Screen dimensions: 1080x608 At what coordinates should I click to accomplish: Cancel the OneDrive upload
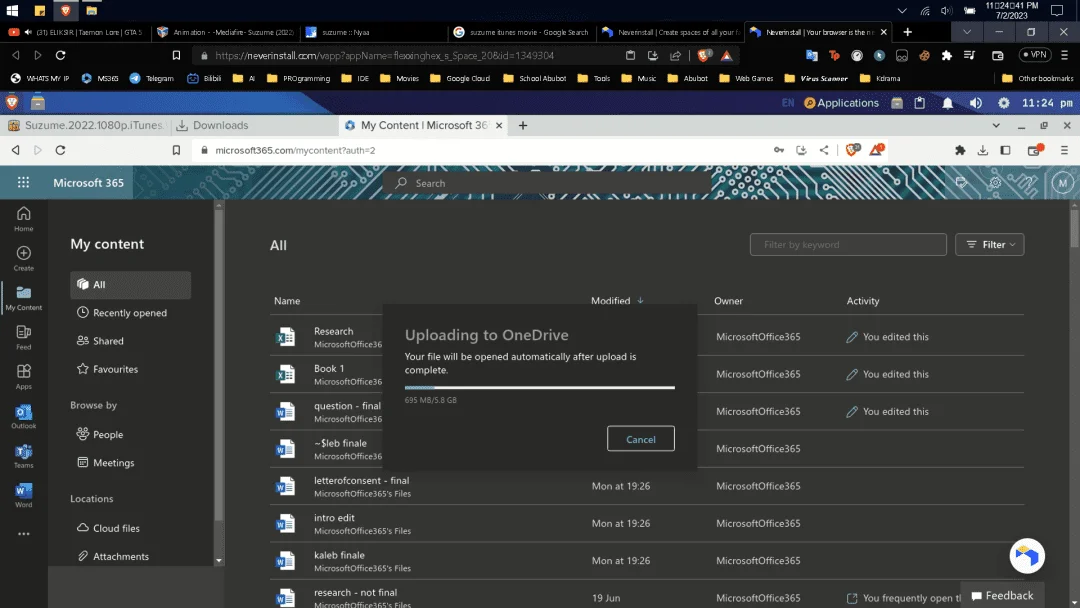[x=641, y=439]
